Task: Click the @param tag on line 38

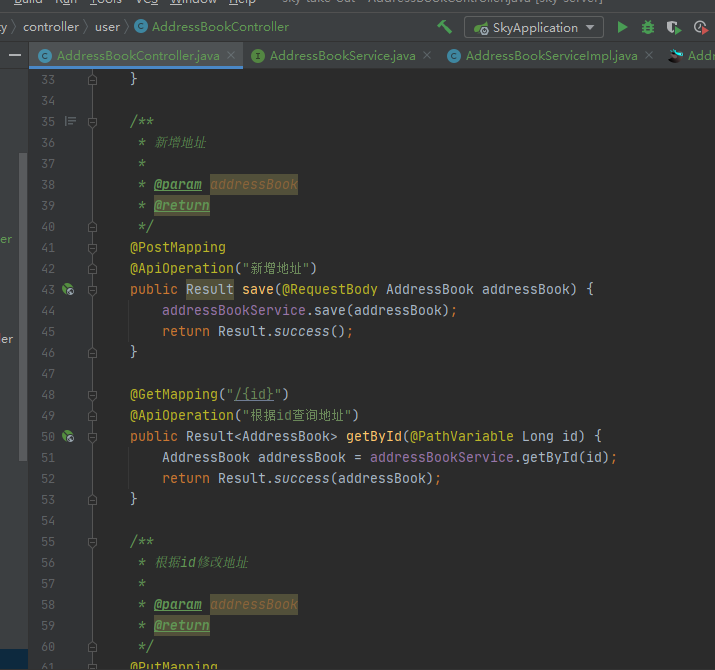Action: (x=177, y=184)
